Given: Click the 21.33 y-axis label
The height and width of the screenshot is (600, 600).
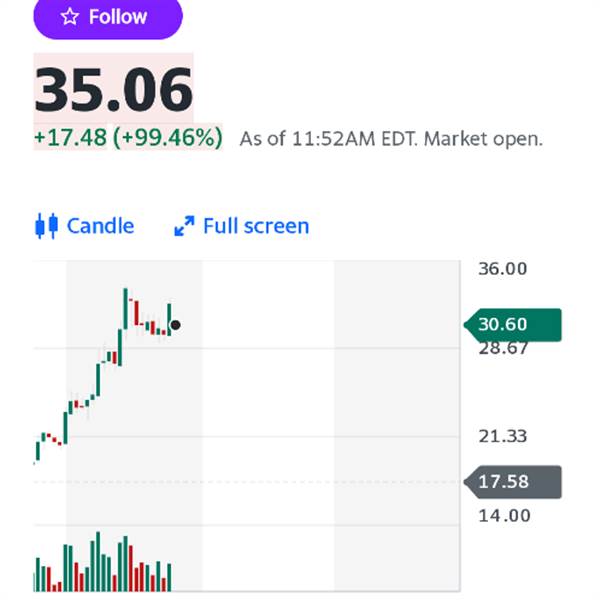Looking at the screenshot, I should (x=503, y=436).
